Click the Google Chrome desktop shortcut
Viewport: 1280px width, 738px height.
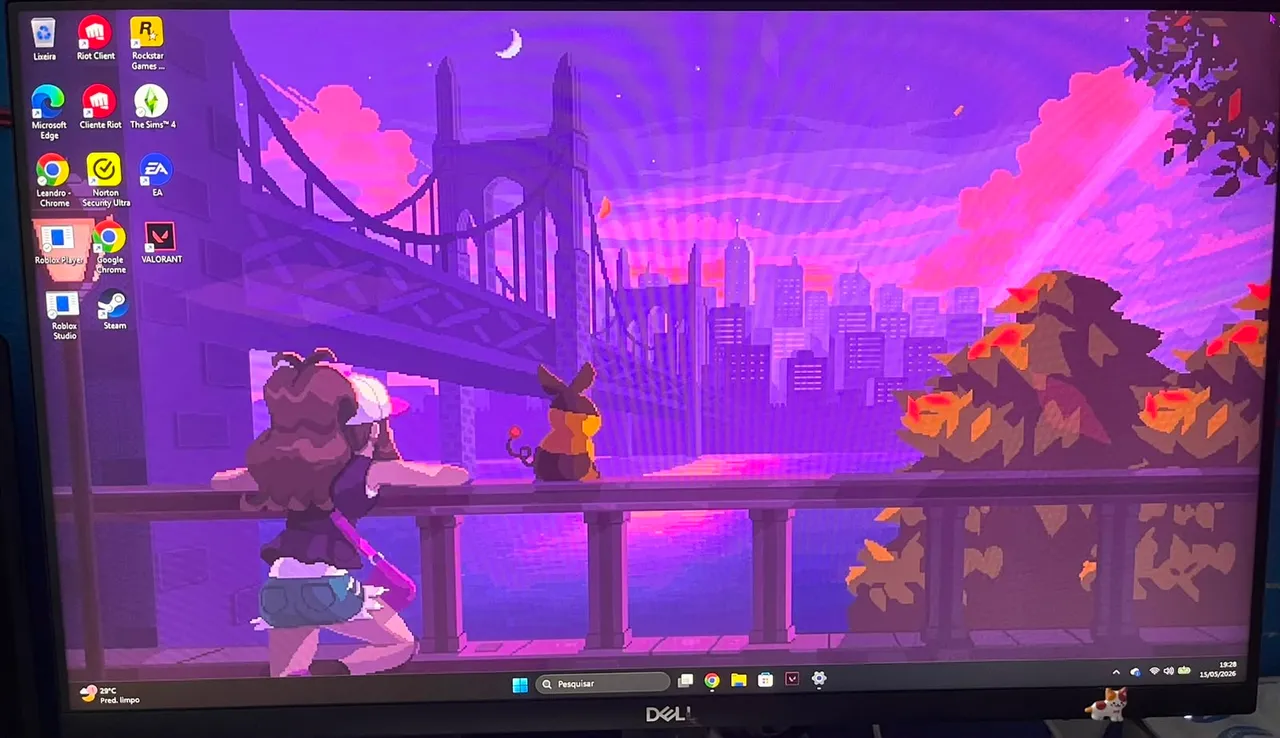110,248
